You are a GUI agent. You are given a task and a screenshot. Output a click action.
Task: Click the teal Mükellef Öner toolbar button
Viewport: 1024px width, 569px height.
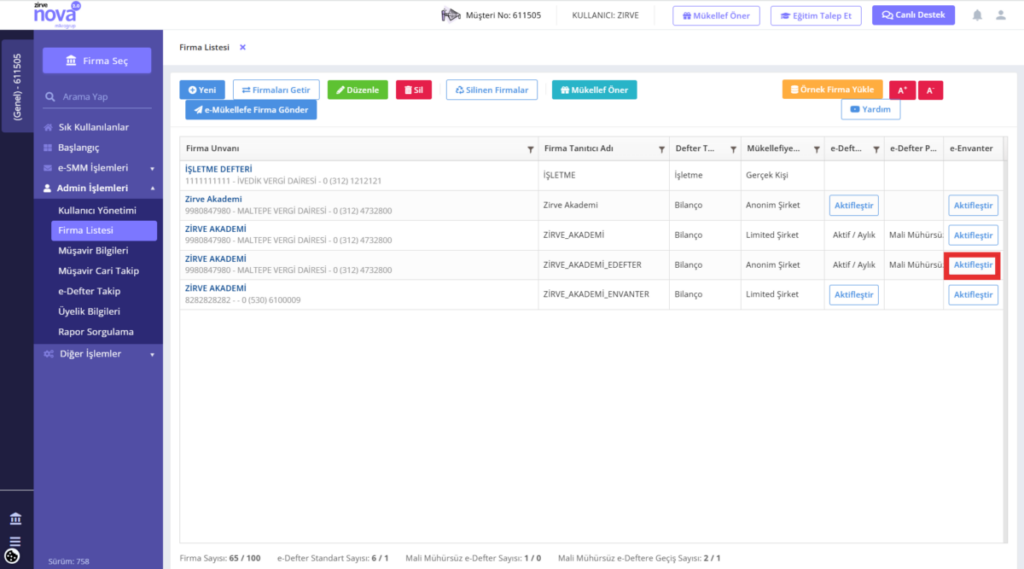pos(594,90)
